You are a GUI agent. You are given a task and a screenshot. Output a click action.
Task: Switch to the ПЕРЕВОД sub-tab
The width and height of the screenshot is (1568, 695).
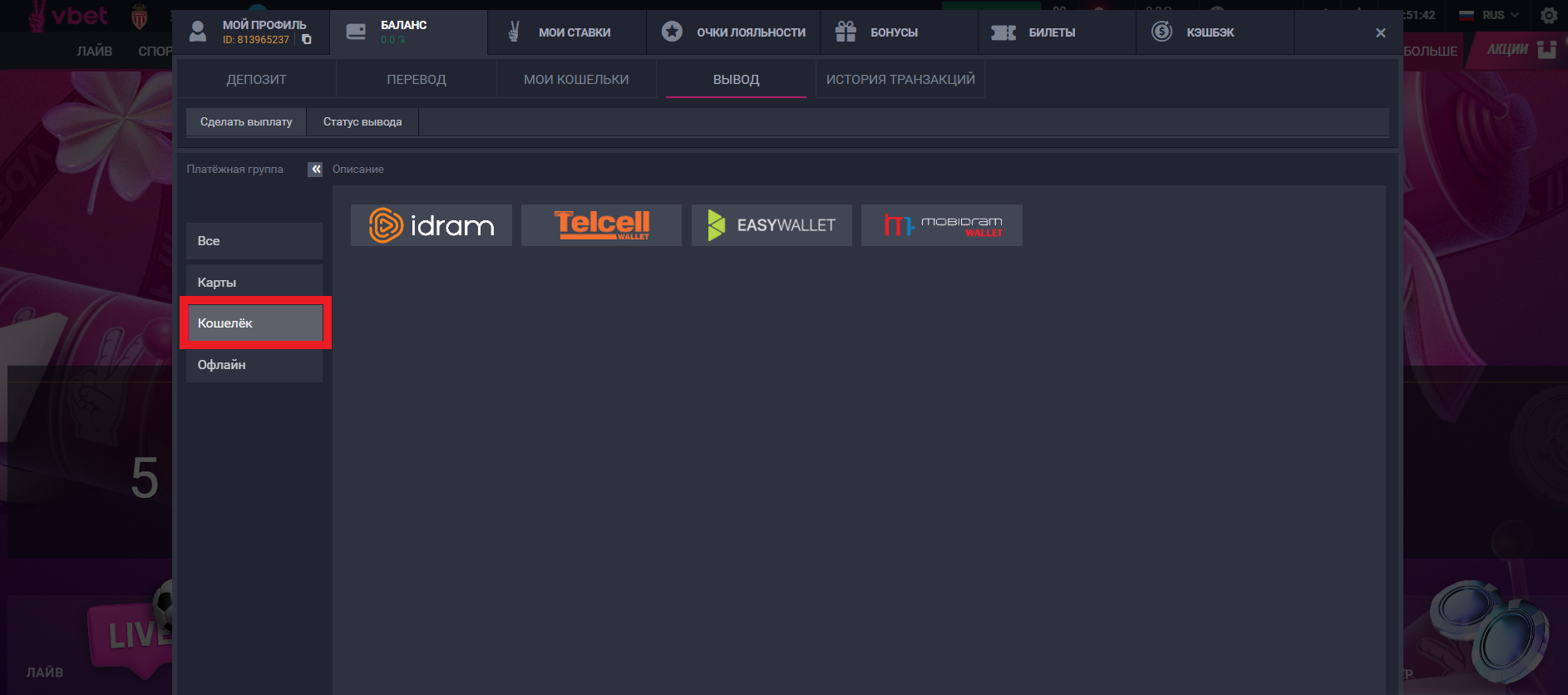pyautogui.click(x=417, y=80)
